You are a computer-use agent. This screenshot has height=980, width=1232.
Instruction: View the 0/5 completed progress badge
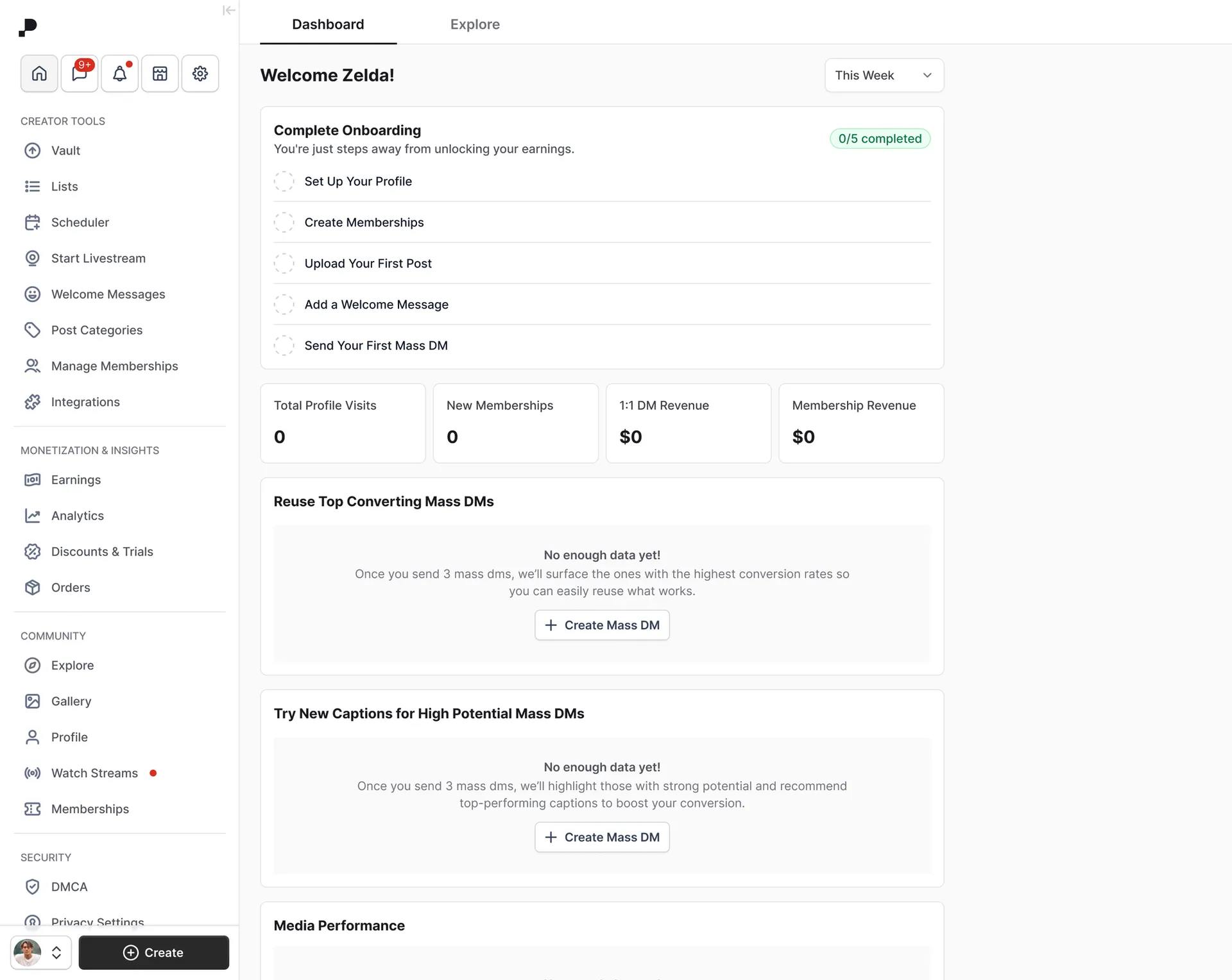pyautogui.click(x=880, y=139)
